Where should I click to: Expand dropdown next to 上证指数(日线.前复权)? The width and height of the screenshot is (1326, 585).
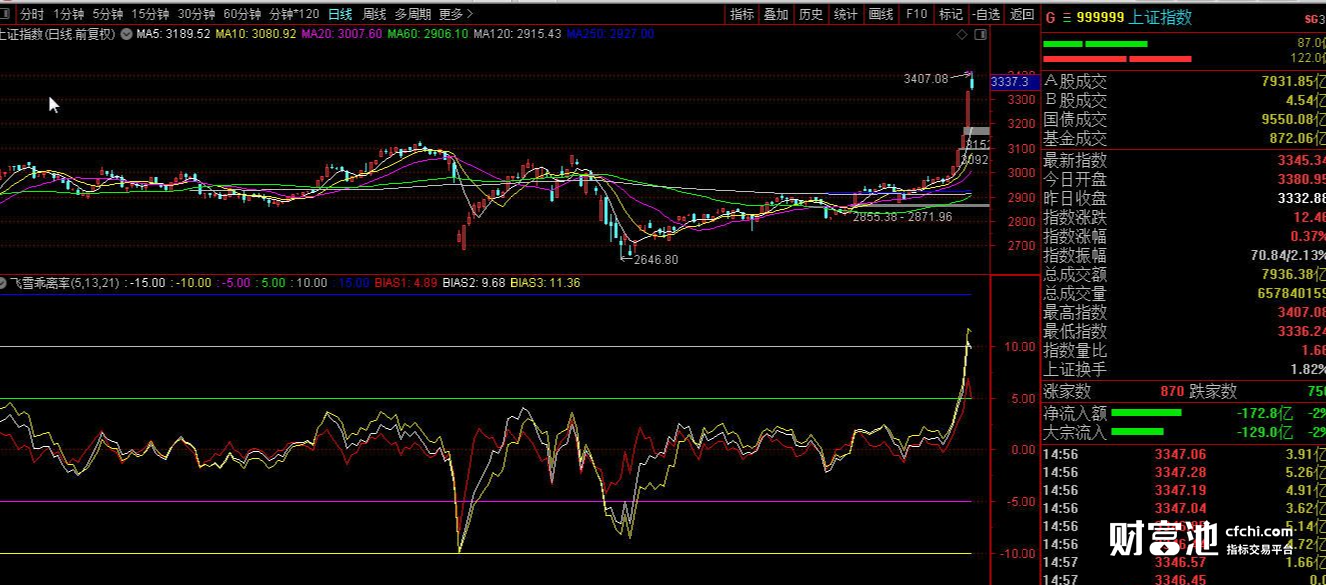(x=126, y=34)
